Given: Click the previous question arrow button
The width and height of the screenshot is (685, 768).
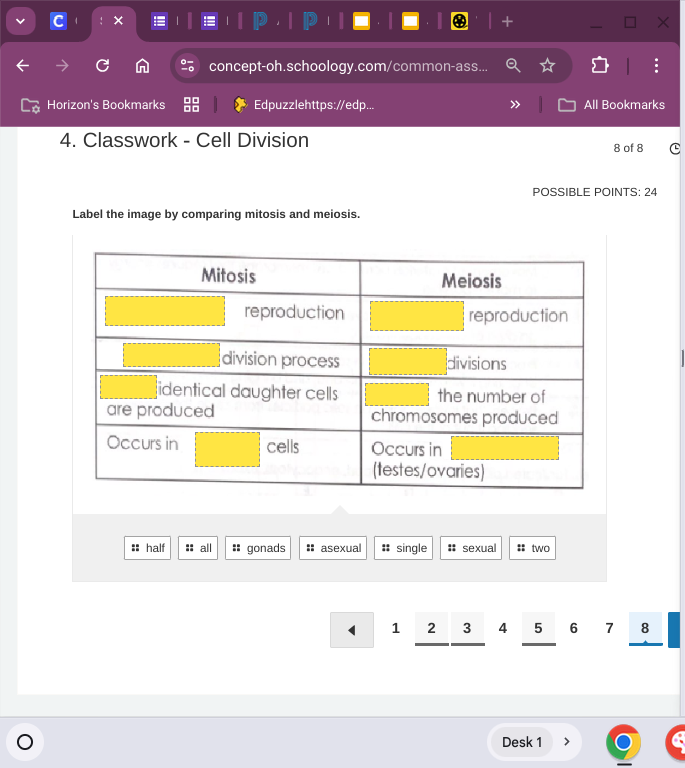Looking at the screenshot, I should (352, 630).
